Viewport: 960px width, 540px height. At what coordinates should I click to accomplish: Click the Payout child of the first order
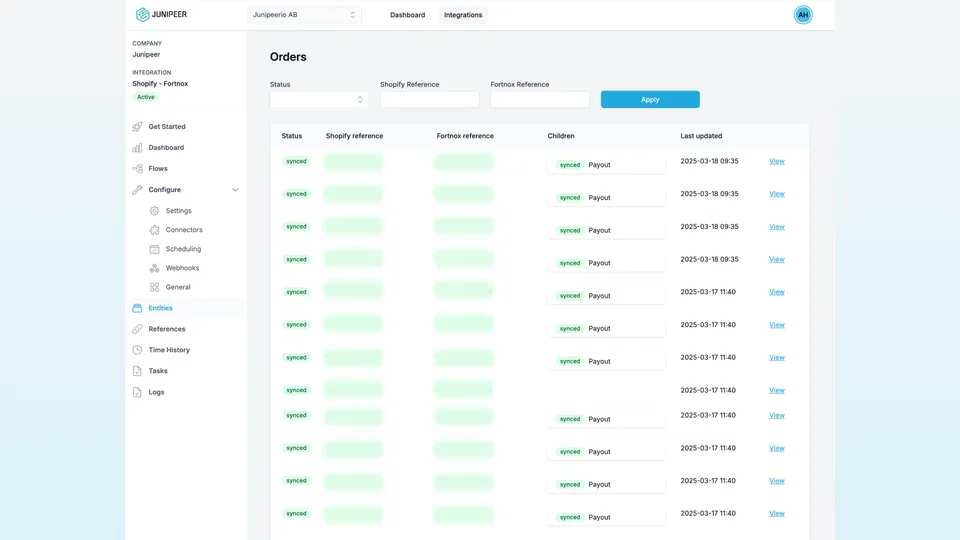606,165
